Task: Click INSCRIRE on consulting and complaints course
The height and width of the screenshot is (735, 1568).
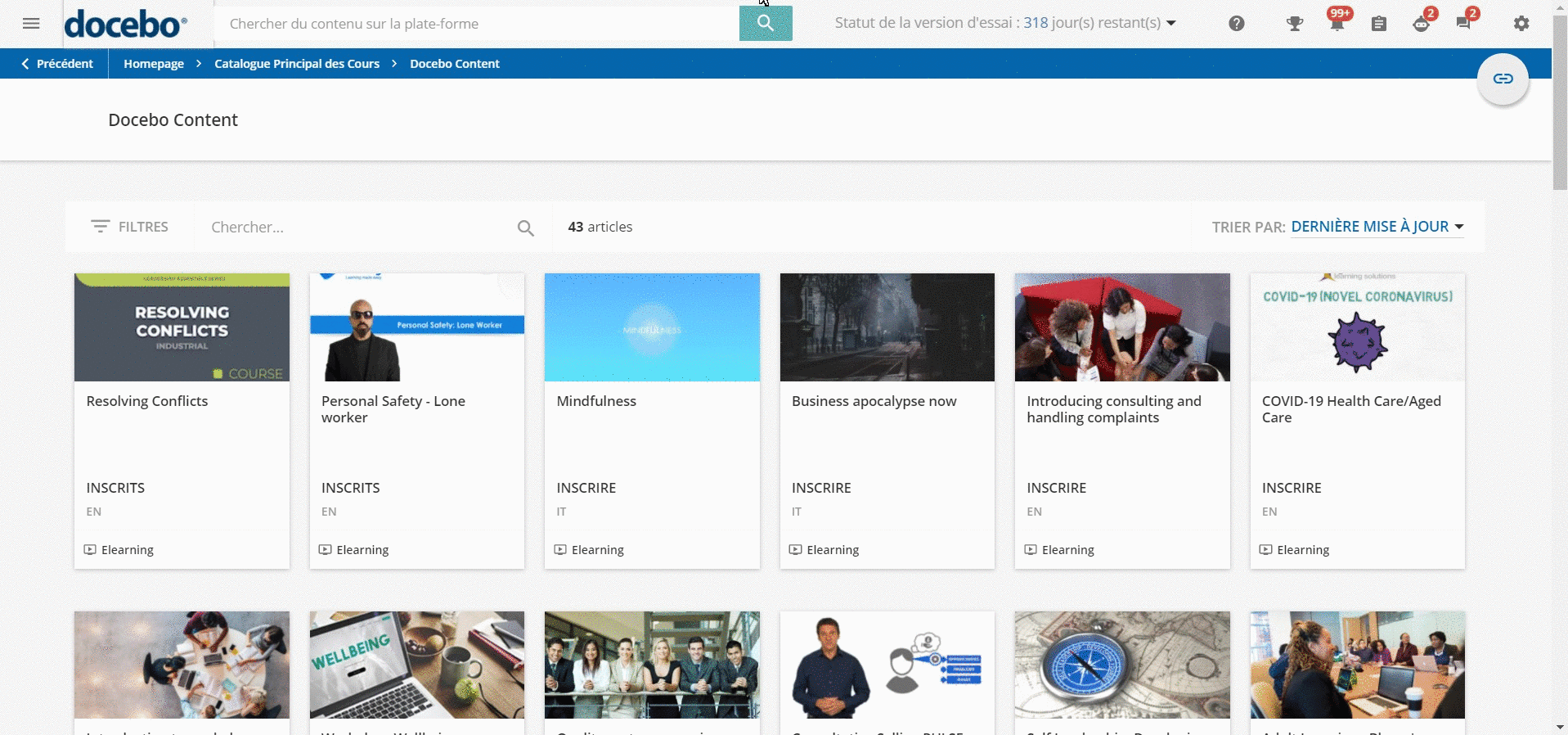Action: pyautogui.click(x=1057, y=488)
